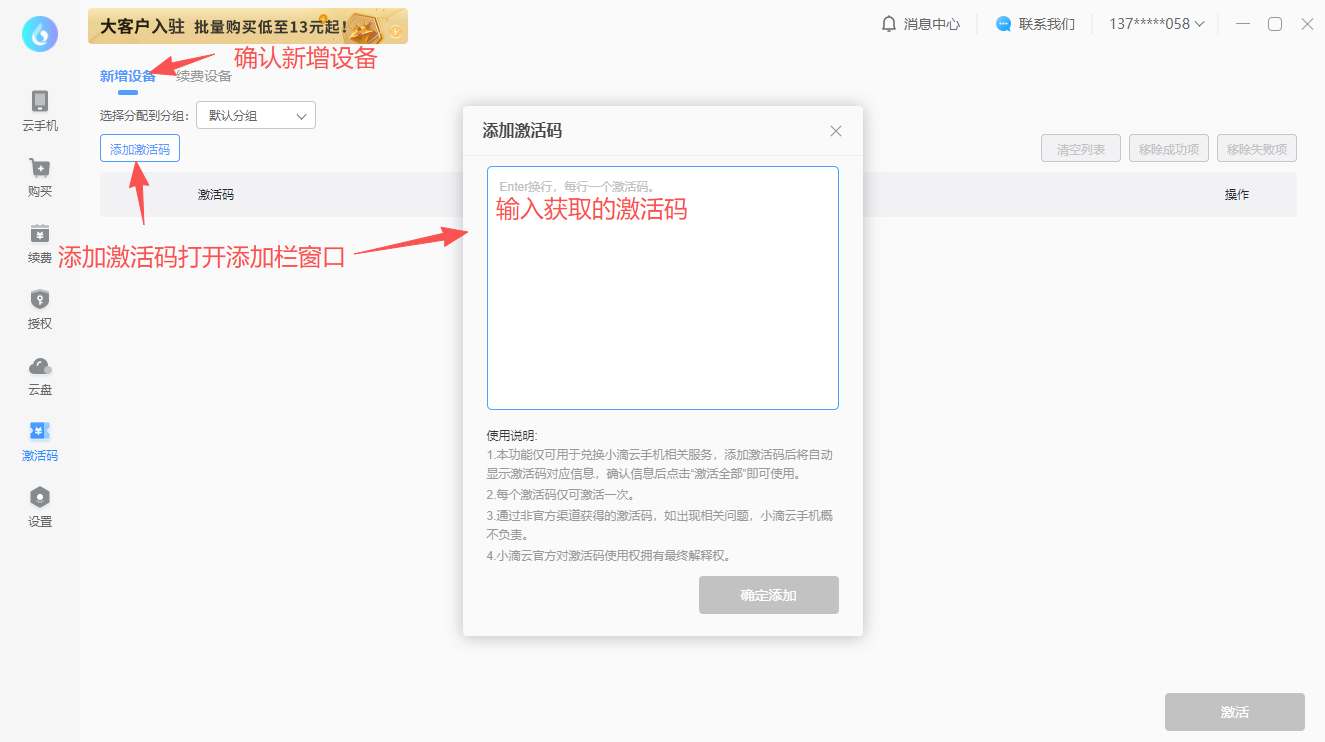The width and height of the screenshot is (1325, 742).
Task: Expand the 默认分组 group dropdown
Action: pyautogui.click(x=256, y=116)
